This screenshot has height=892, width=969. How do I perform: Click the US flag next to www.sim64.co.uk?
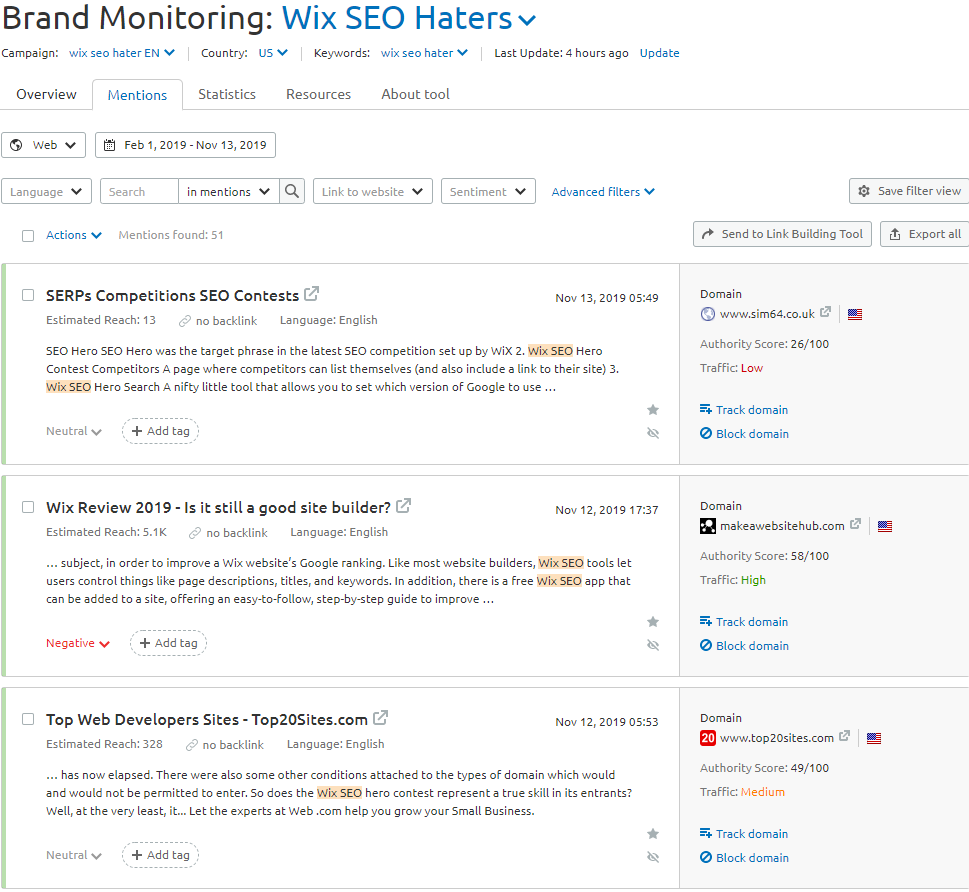pos(854,313)
